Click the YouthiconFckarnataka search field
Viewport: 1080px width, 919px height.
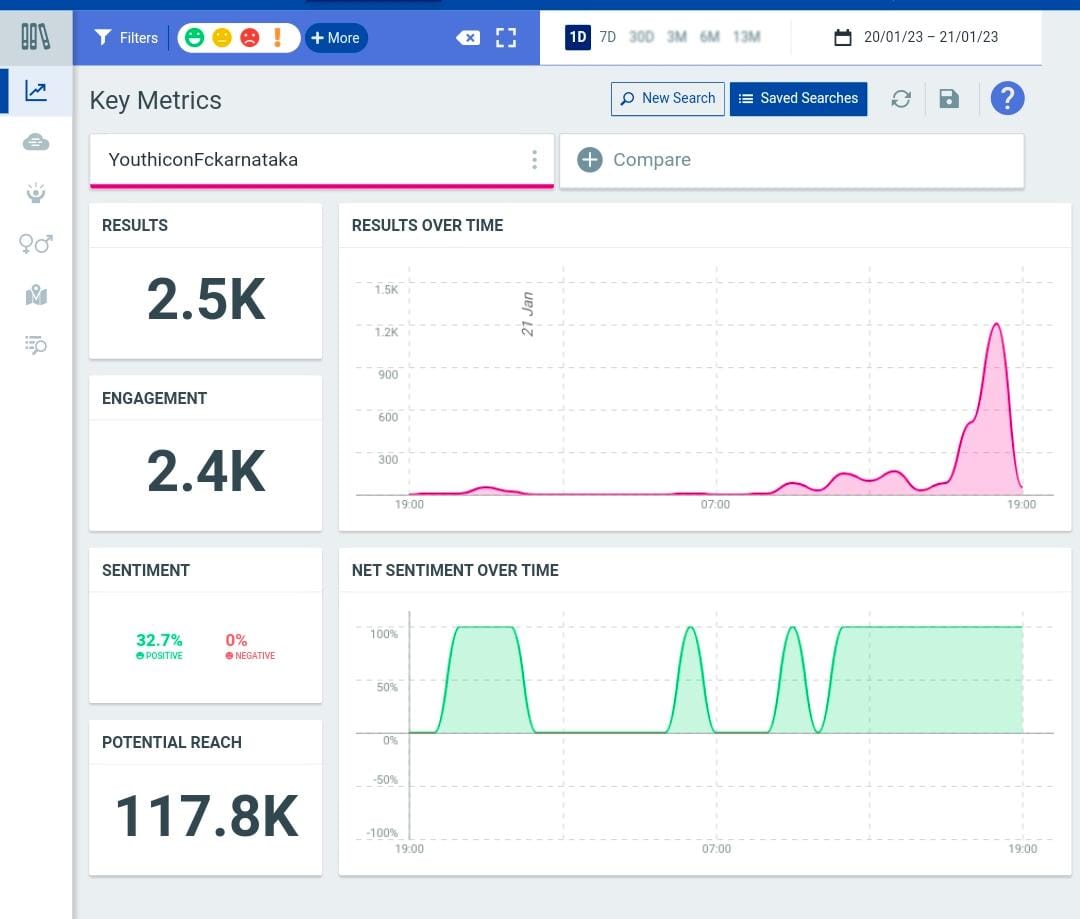(322, 161)
